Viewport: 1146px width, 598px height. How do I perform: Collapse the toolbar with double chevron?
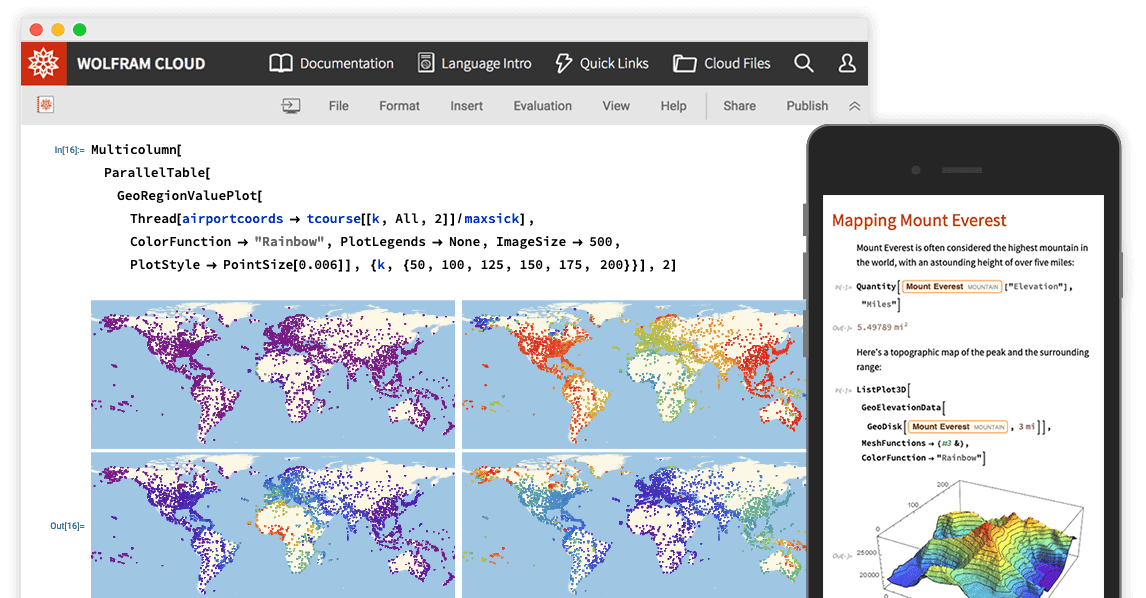tap(854, 106)
